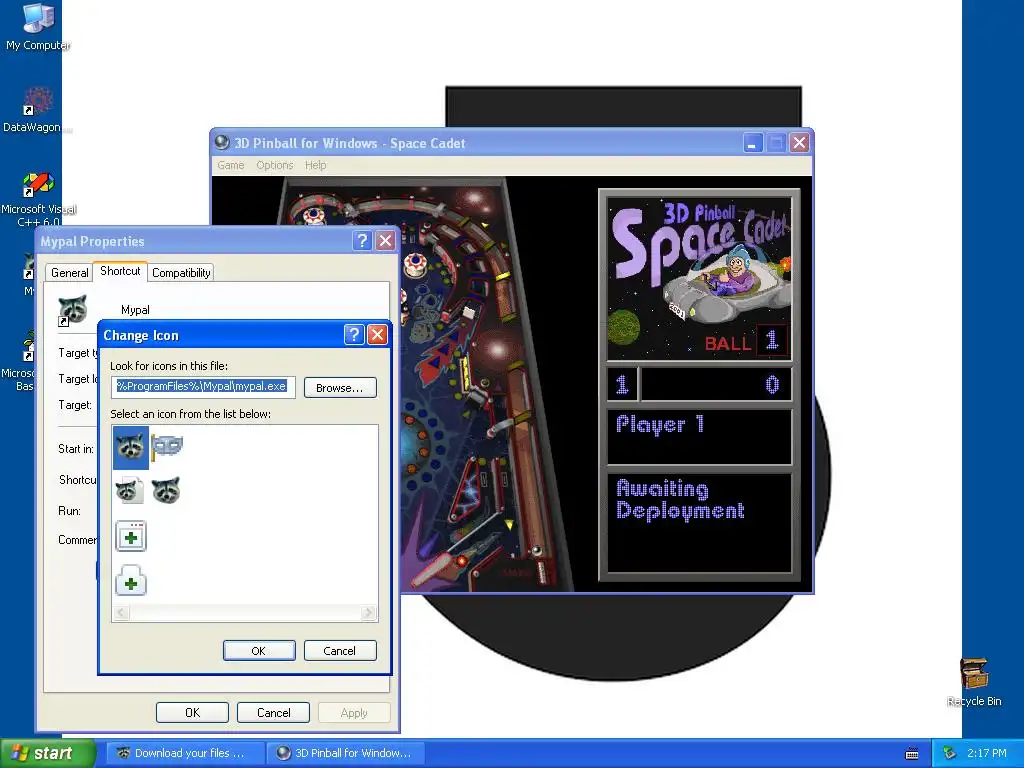1024x768 pixels.
Task: Click the icon list left scroll arrow
Action: pos(121,613)
